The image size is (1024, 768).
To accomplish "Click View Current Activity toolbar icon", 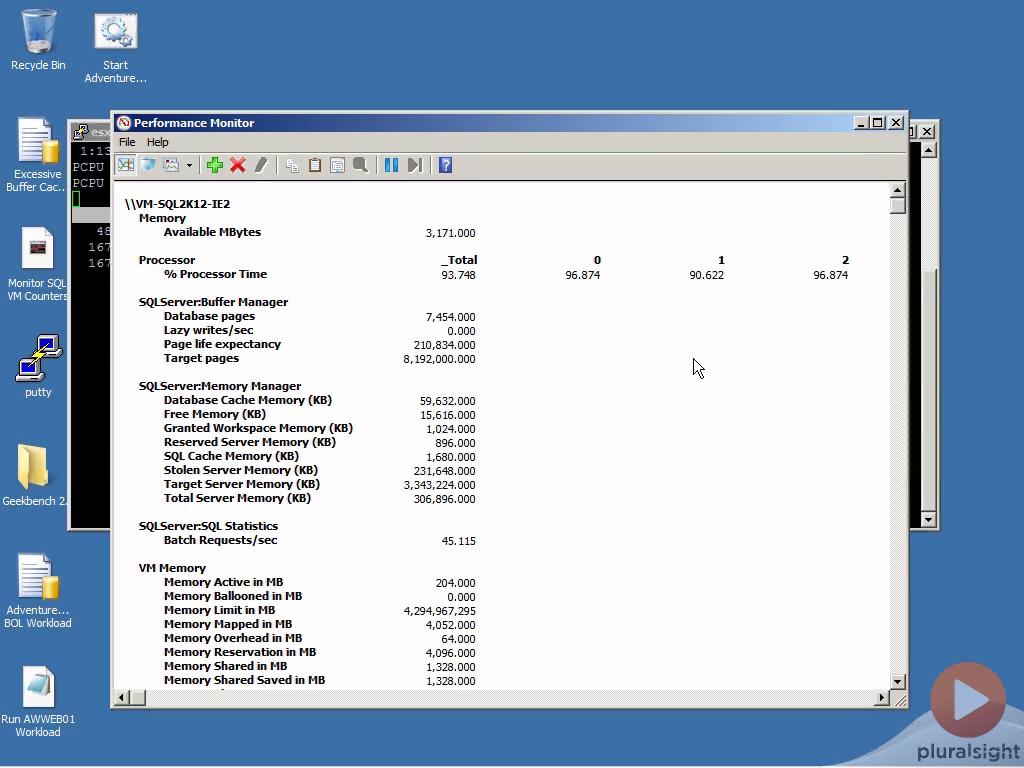I will tap(125, 165).
